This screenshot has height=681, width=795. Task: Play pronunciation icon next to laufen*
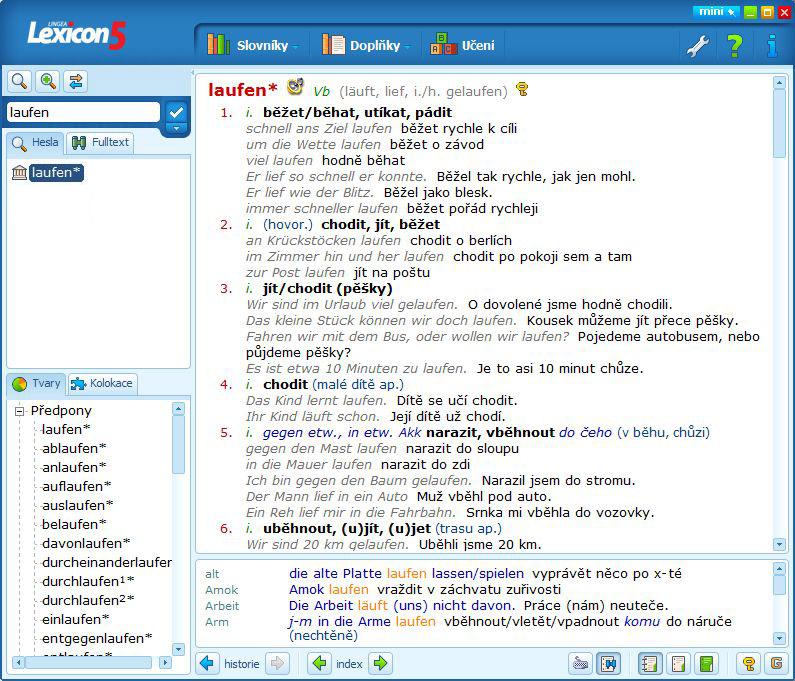[295, 89]
